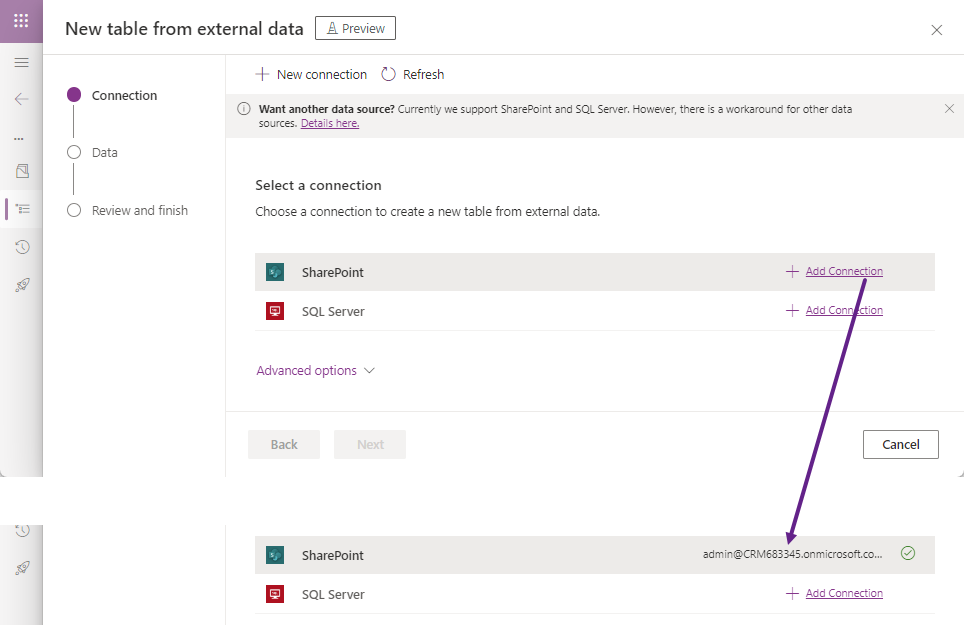The image size is (964, 625).
Task: Select the SQL Server row below connected SharePoint
Action: point(595,594)
